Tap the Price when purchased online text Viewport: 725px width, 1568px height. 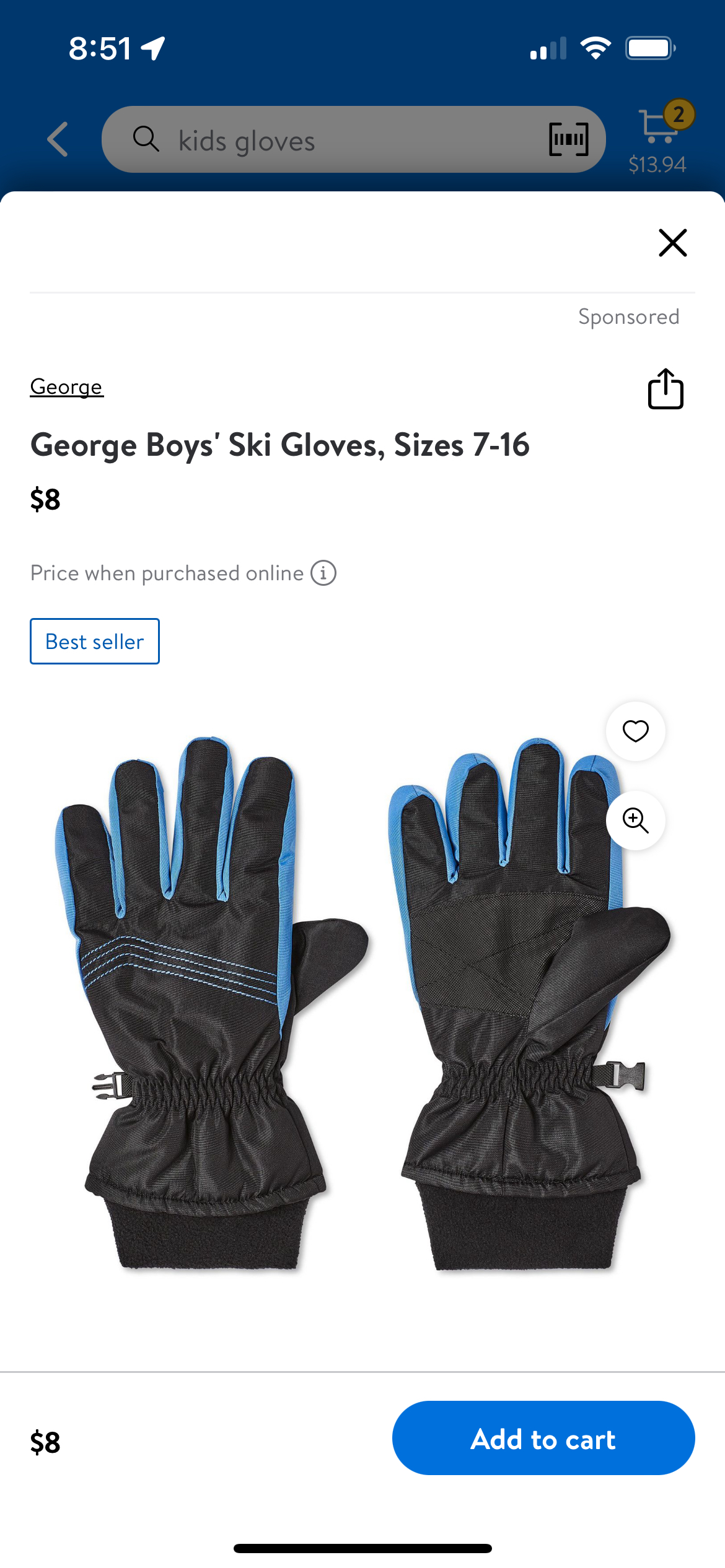point(167,573)
